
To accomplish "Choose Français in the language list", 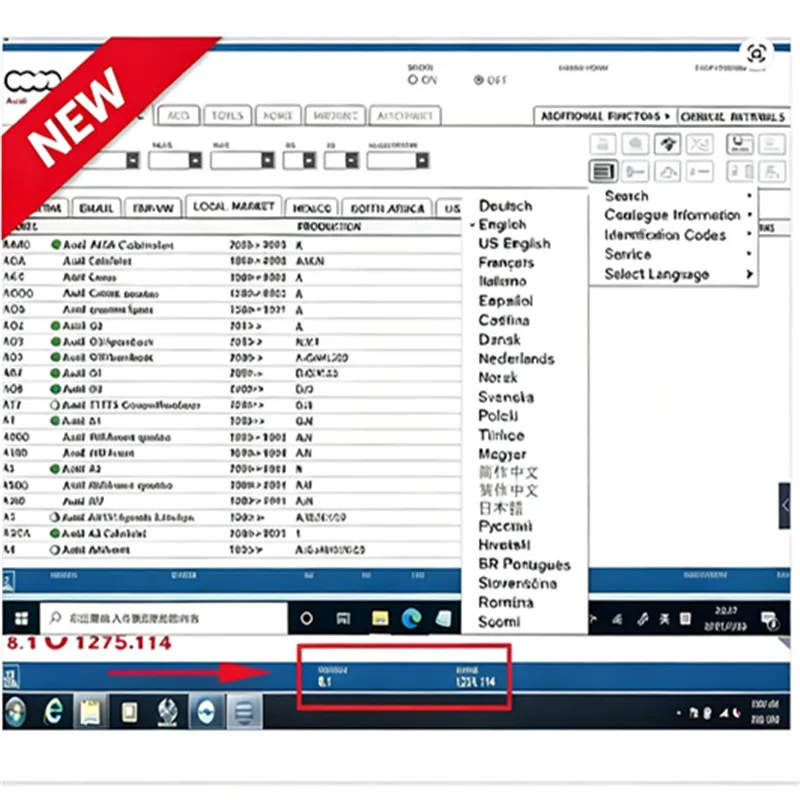I will (x=506, y=262).
